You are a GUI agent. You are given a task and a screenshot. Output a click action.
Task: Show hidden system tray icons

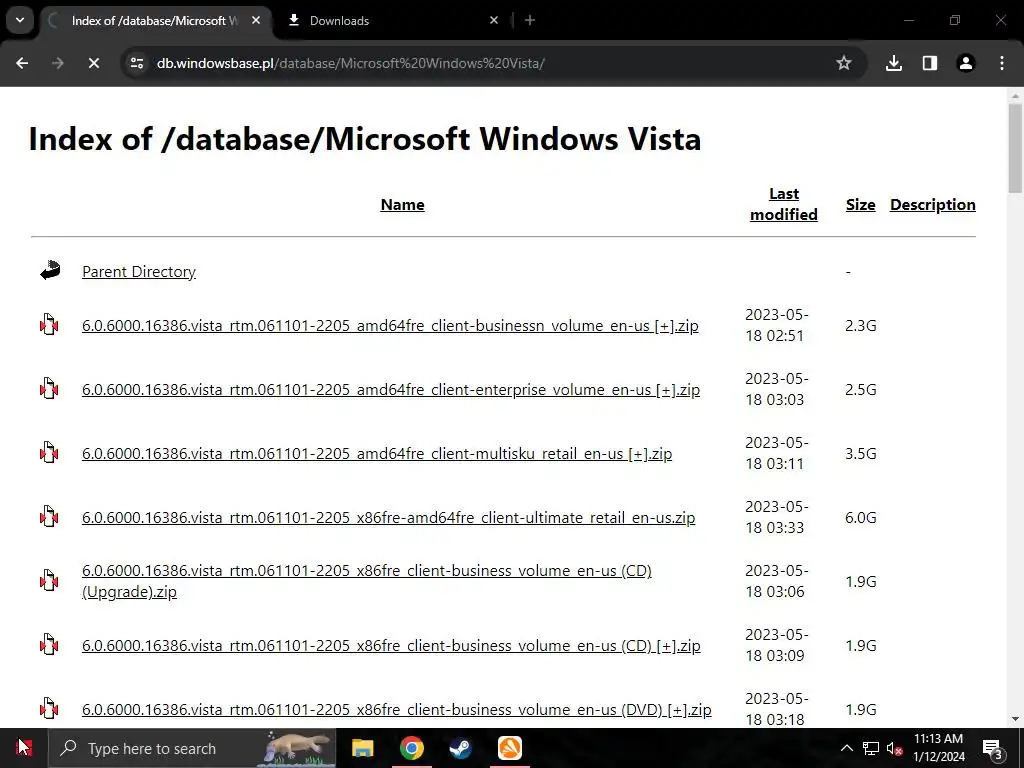(846, 748)
